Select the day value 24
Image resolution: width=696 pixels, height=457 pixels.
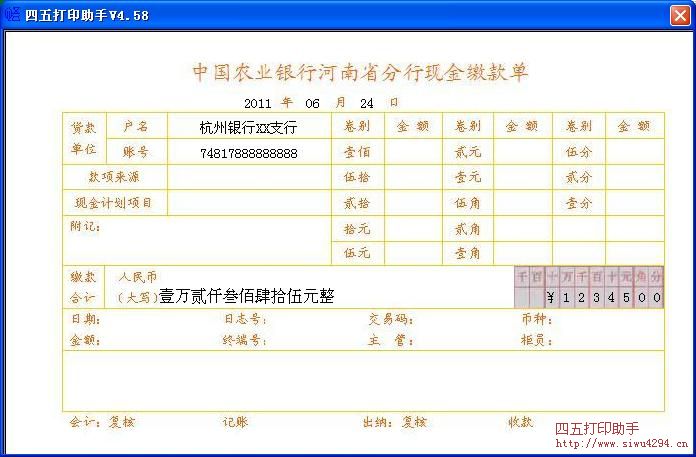(x=366, y=103)
